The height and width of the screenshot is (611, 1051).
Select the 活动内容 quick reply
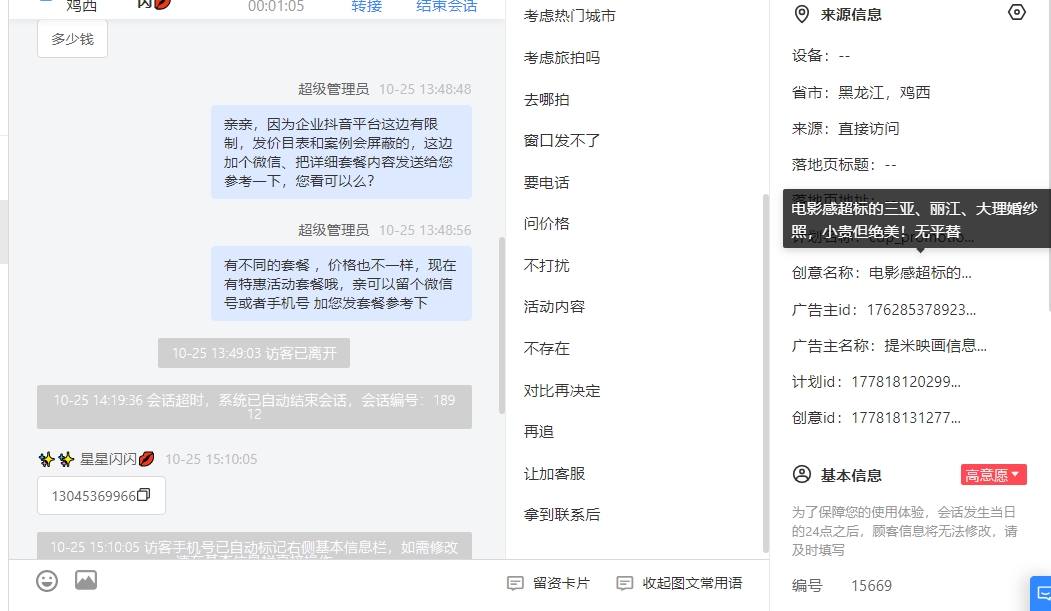(554, 307)
